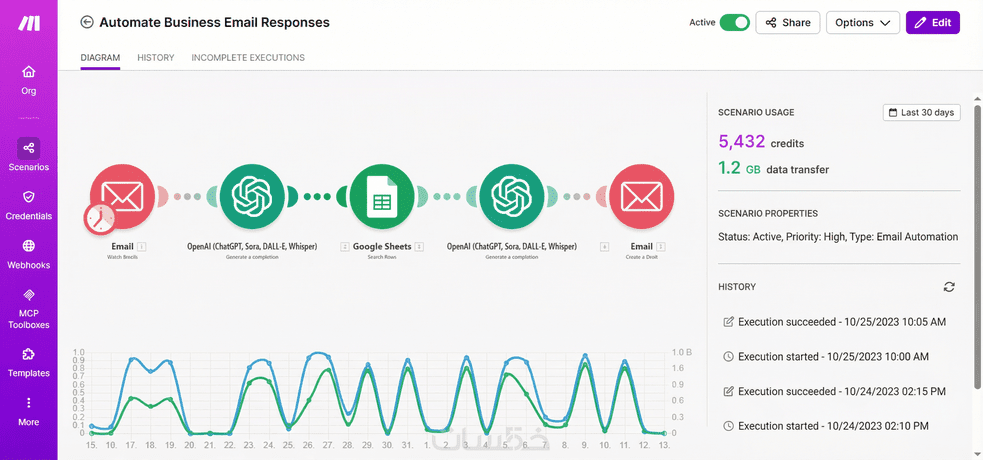This screenshot has width=983, height=460.
Task: Open Execution succeeded 10/25/2023 10:05 AM entry
Action: [x=834, y=322]
